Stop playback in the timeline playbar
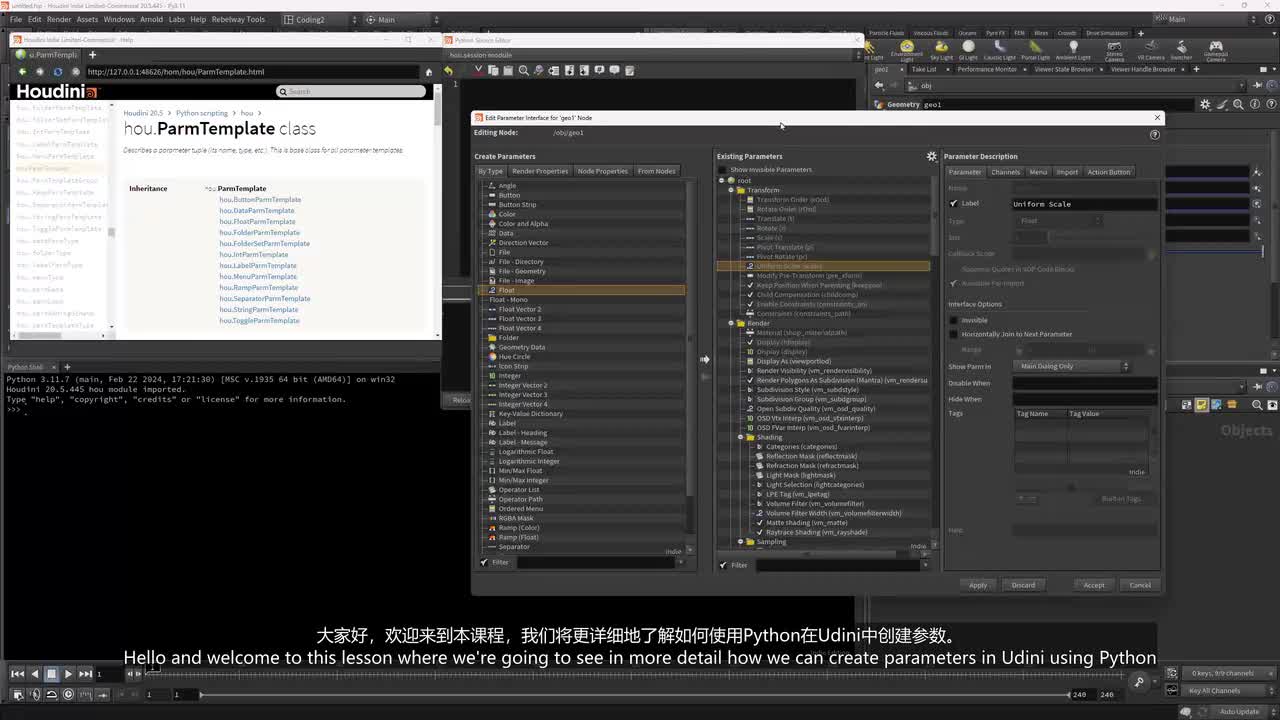Screen dimensions: 1280x720 coord(52,674)
